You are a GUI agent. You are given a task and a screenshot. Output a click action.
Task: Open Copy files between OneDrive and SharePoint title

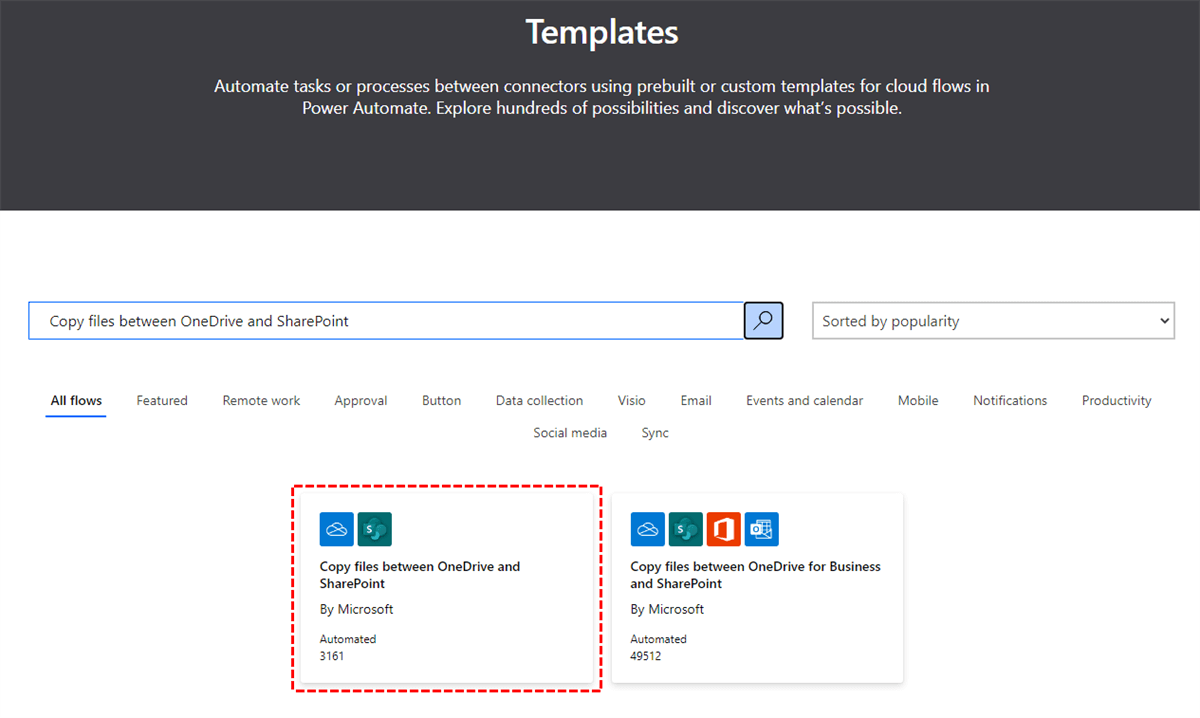tap(420, 575)
